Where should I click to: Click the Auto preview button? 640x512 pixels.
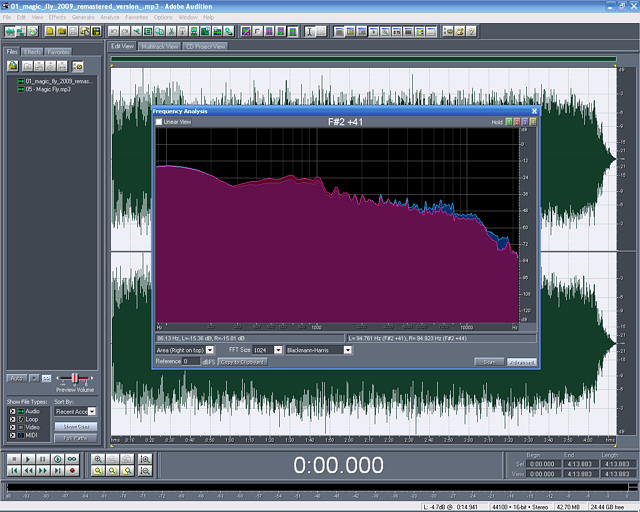[x=17, y=378]
